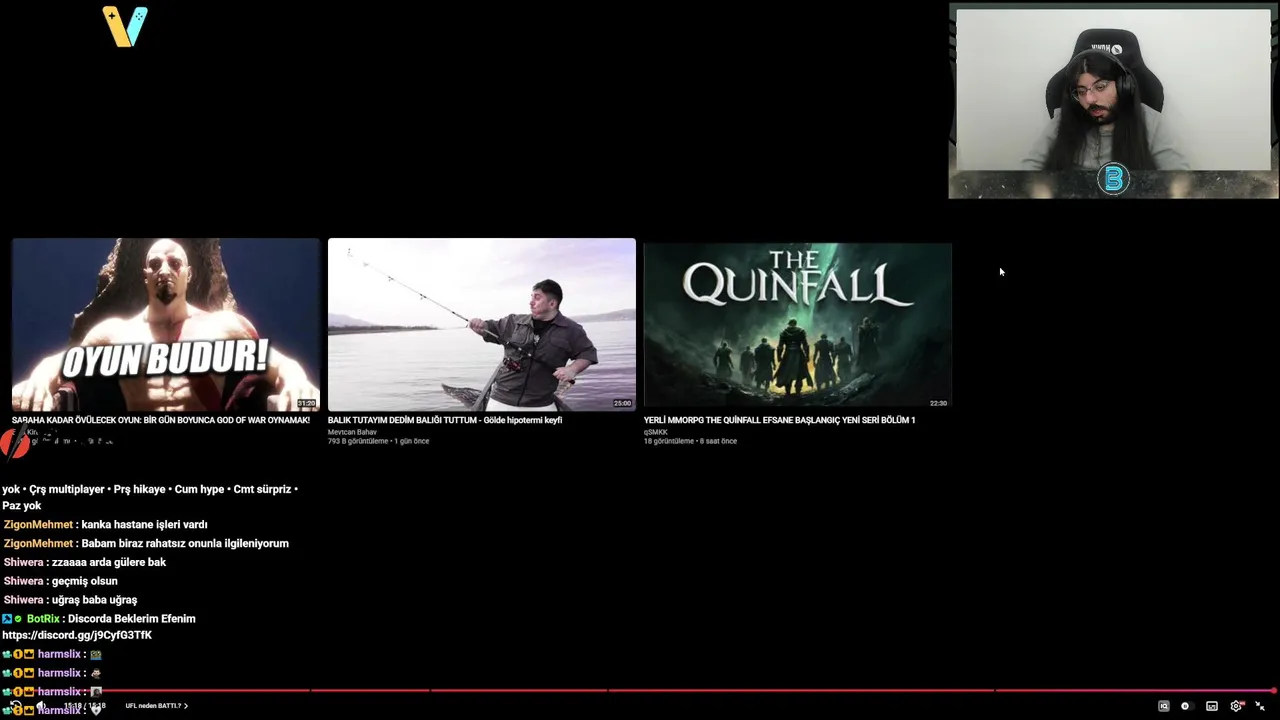Open the 'UFL neden BATTI?' chapter list
Image resolution: width=1280 pixels, height=720 pixels.
157,706
